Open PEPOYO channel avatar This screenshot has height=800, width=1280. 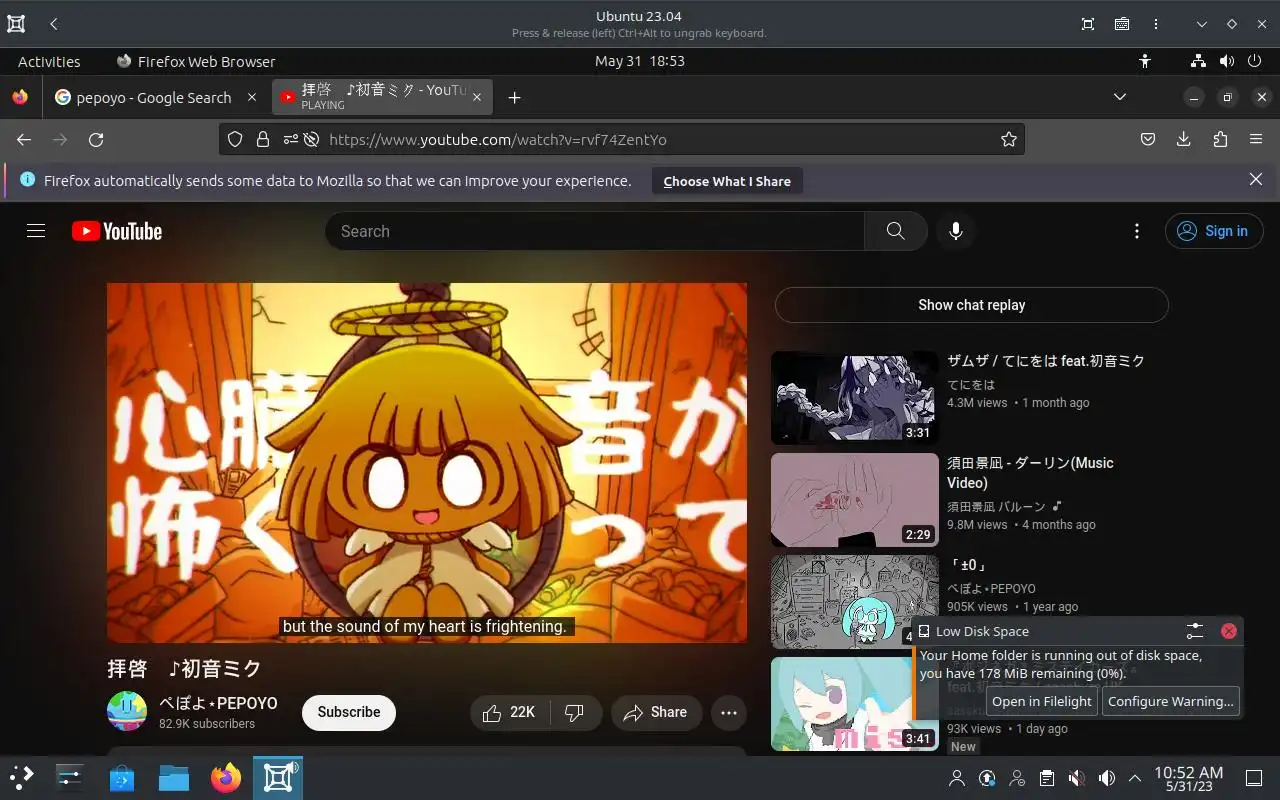[127, 711]
